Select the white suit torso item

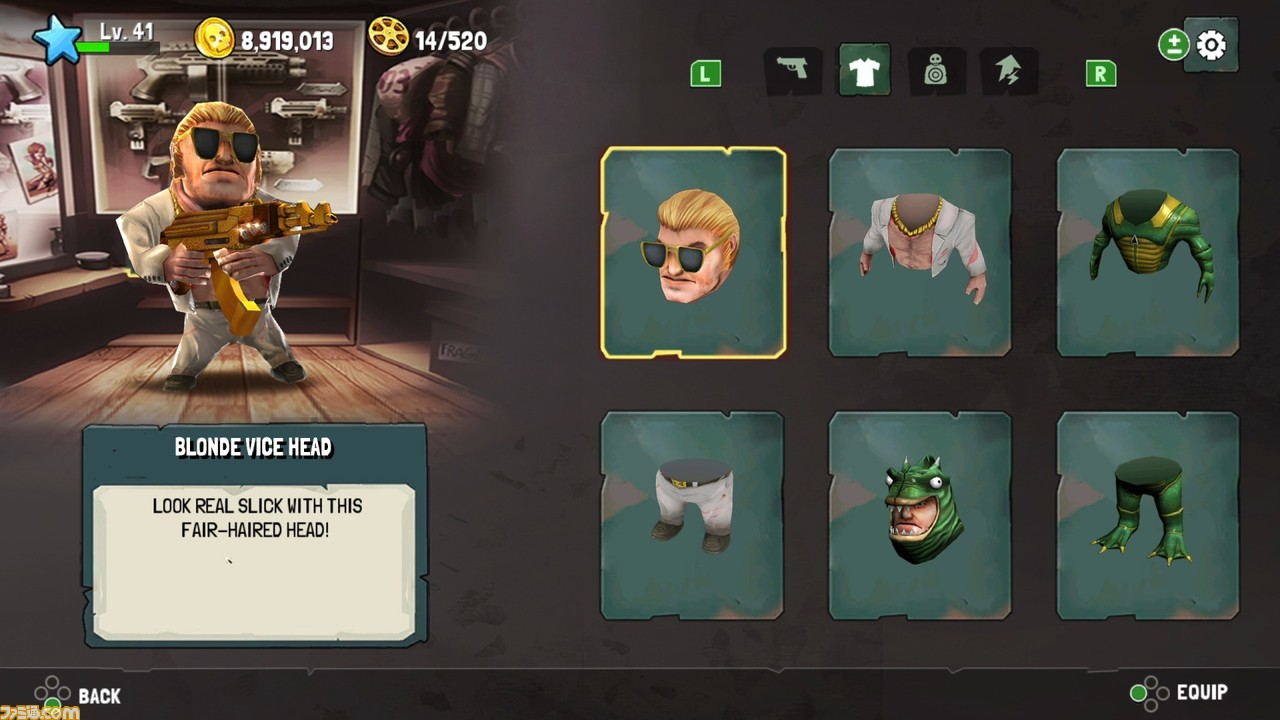pos(920,252)
